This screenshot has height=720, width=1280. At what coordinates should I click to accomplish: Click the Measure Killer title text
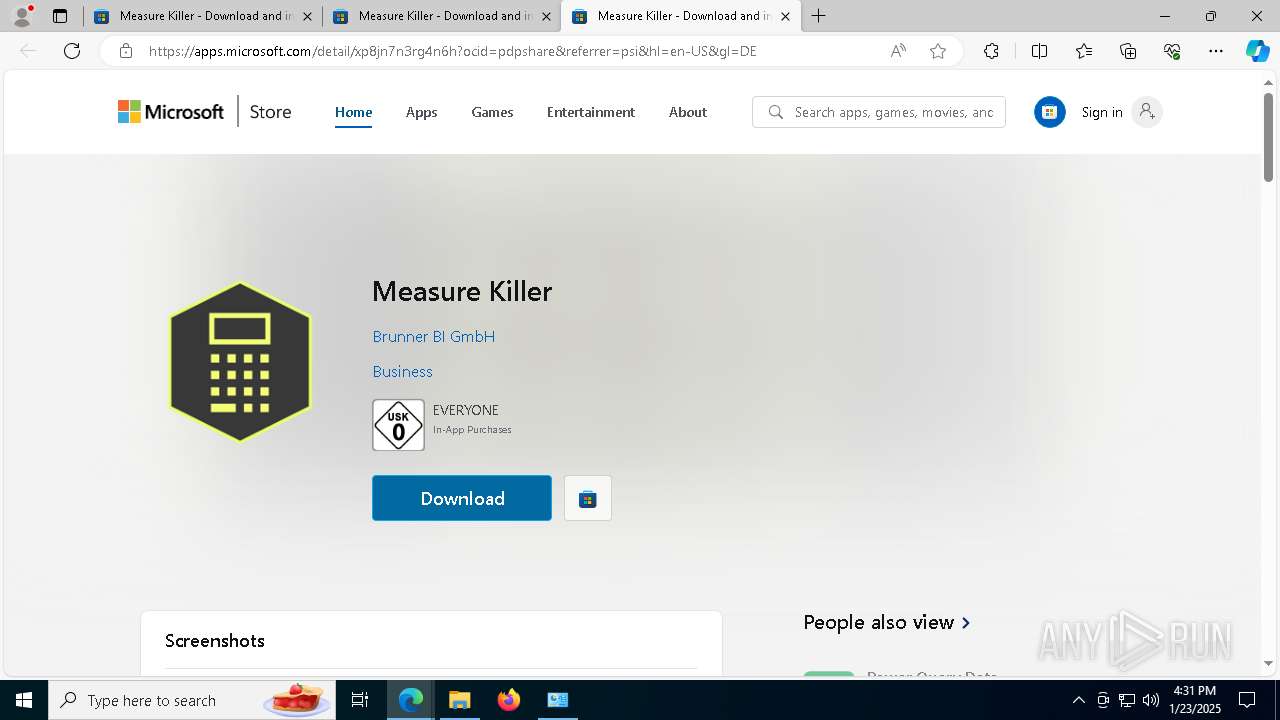[x=462, y=291]
